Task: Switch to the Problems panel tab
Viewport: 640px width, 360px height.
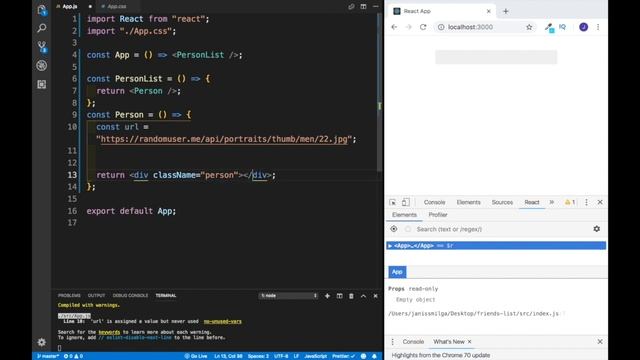Action: (x=69, y=296)
